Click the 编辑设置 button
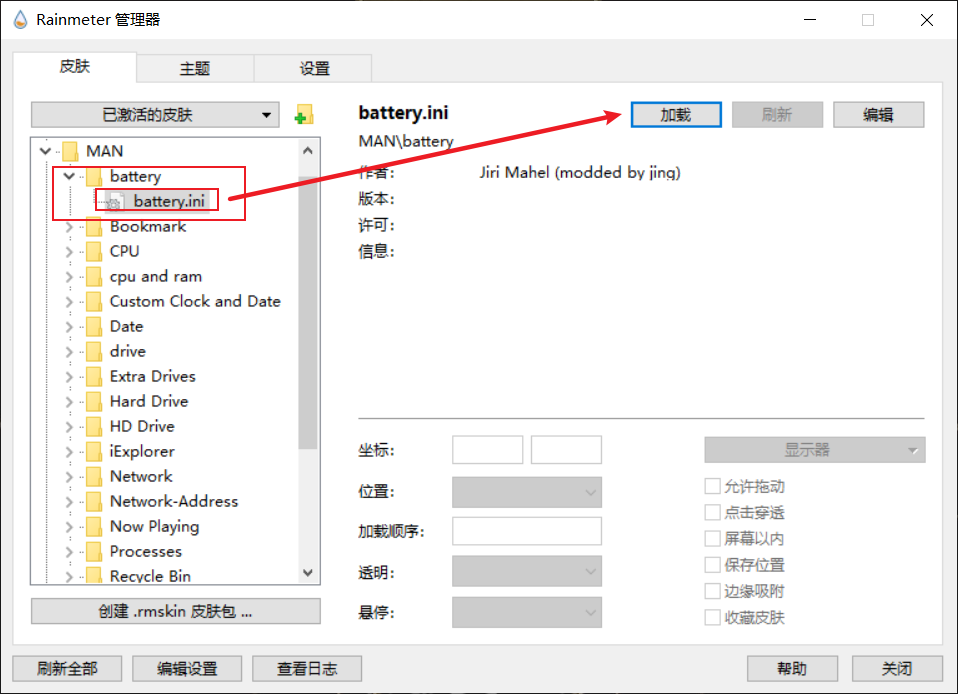Screen dimensions: 958x694 click(187, 668)
